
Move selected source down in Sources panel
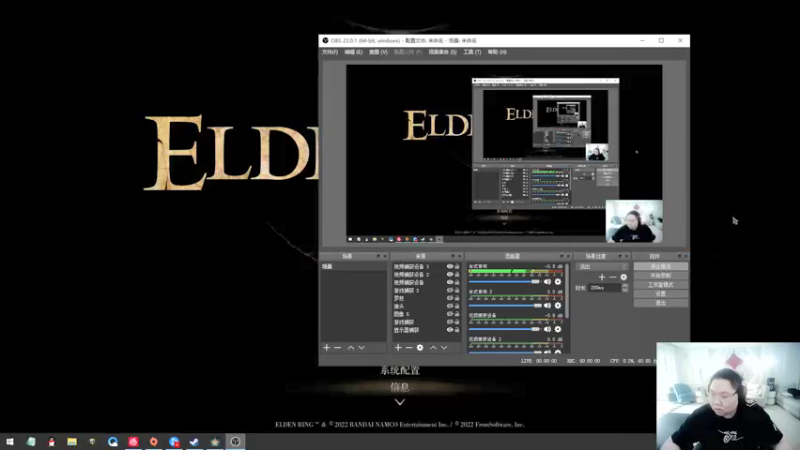(x=444, y=347)
